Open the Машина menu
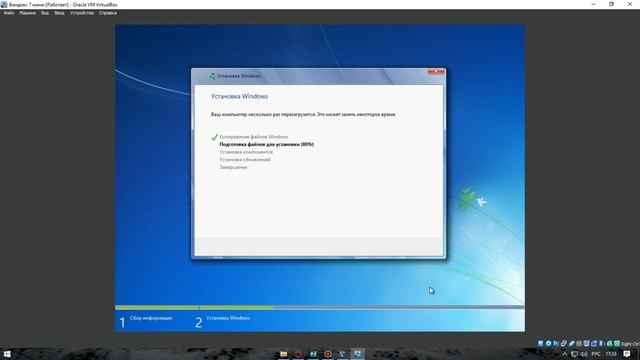 tap(27, 13)
